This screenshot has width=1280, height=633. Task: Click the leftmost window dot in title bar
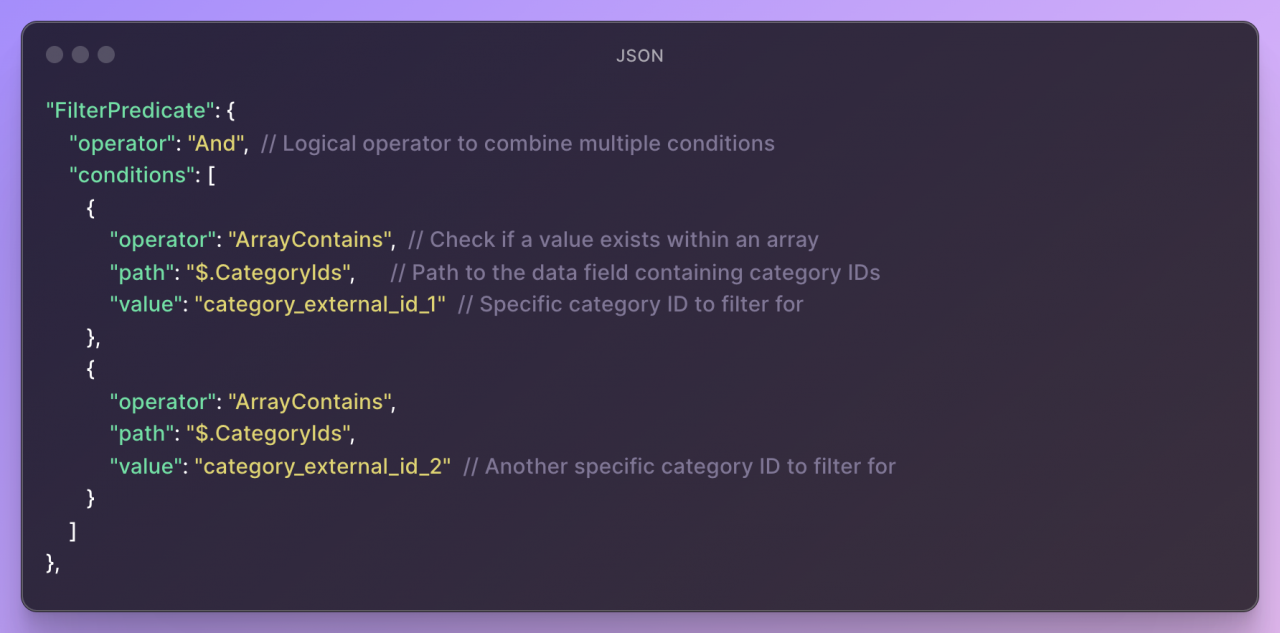click(x=55, y=54)
